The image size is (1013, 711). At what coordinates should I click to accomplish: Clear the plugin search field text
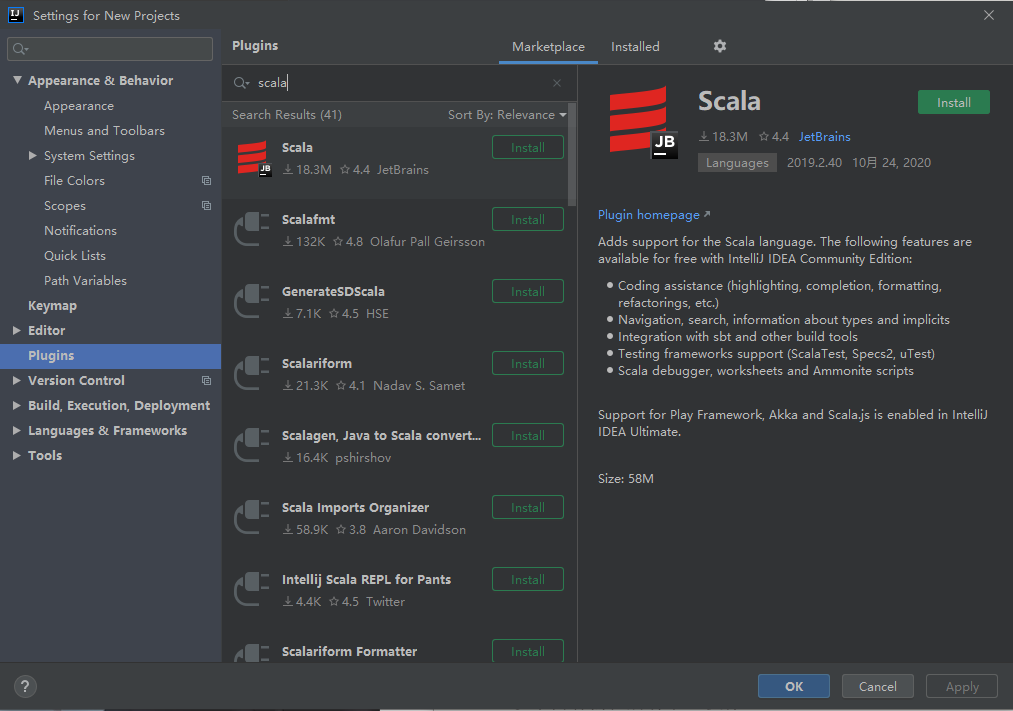coord(557,83)
